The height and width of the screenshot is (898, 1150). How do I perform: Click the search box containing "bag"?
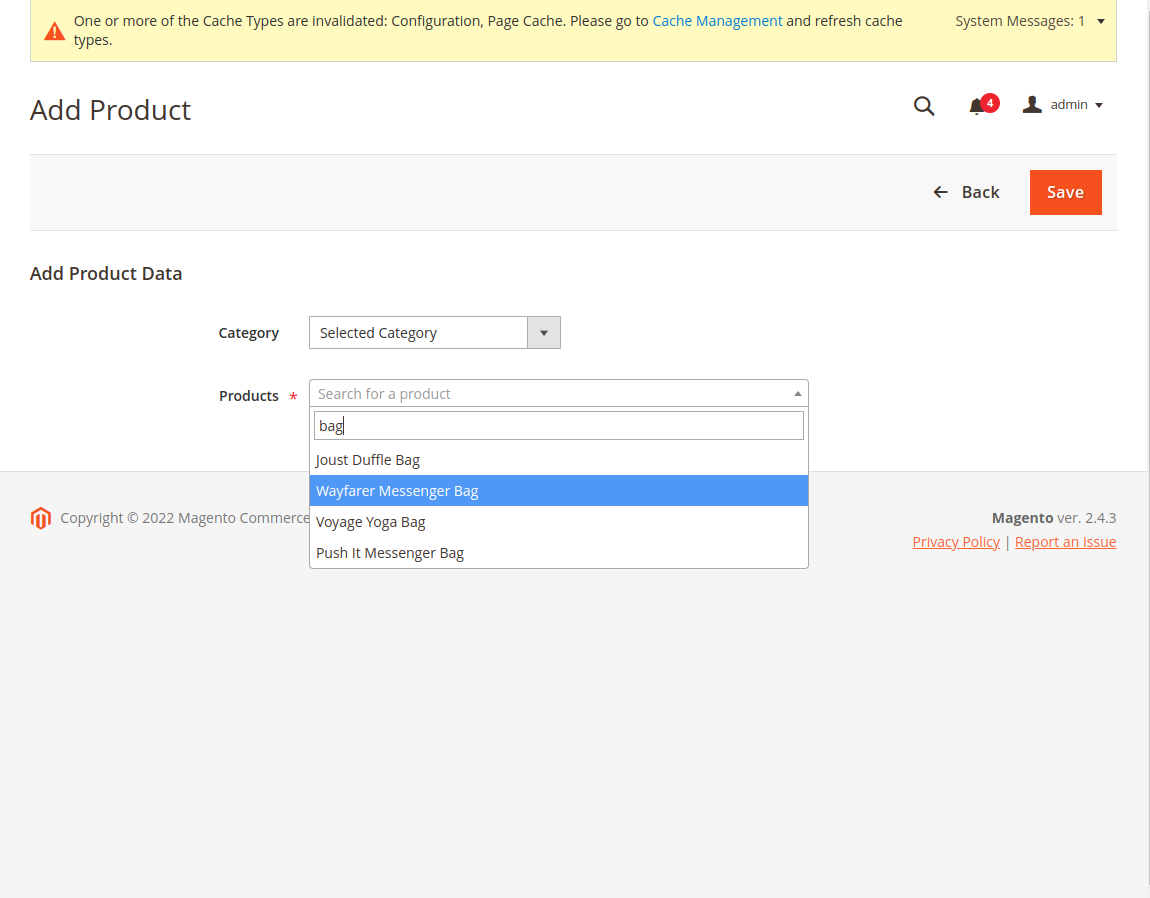558,426
